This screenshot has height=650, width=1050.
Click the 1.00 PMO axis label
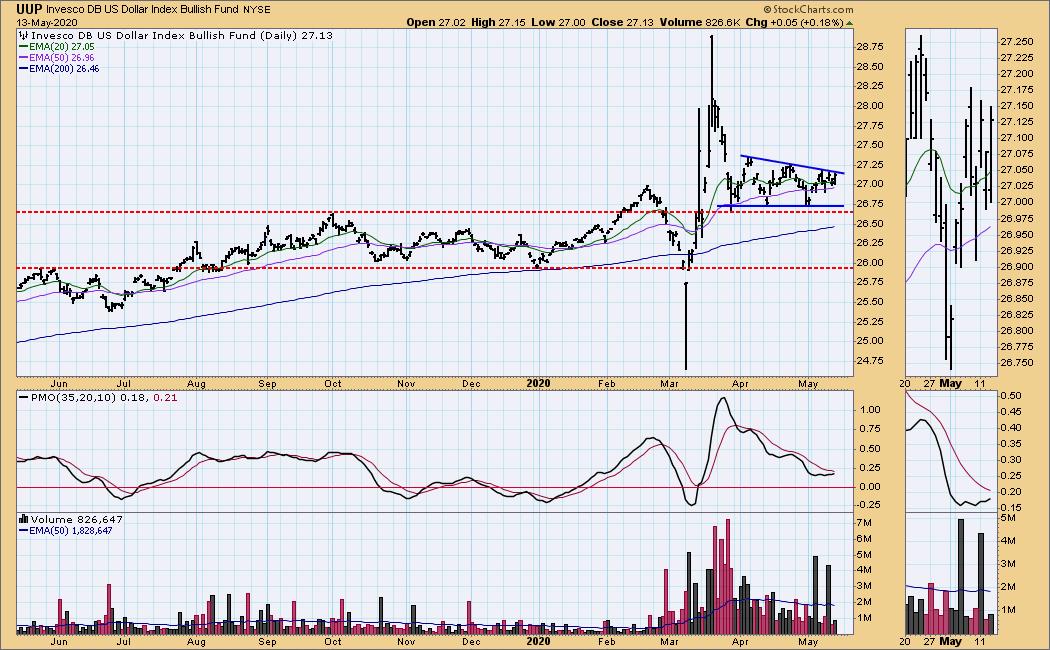pos(869,410)
